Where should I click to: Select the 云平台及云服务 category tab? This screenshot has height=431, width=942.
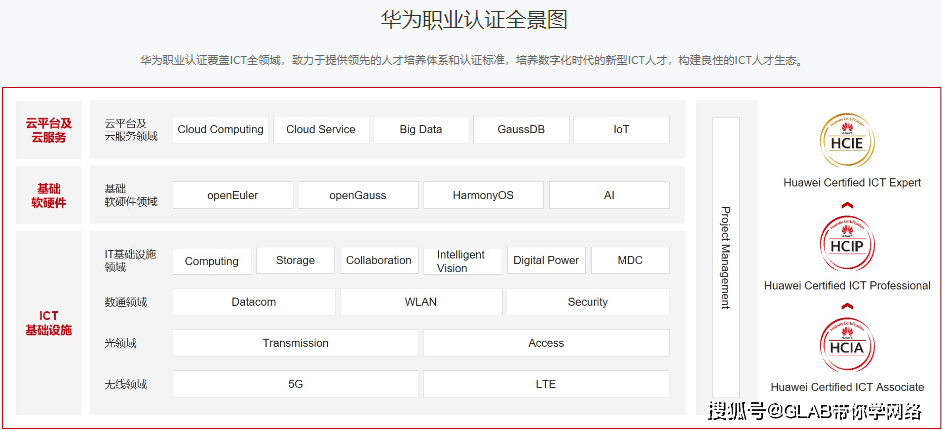pyautogui.click(x=49, y=130)
